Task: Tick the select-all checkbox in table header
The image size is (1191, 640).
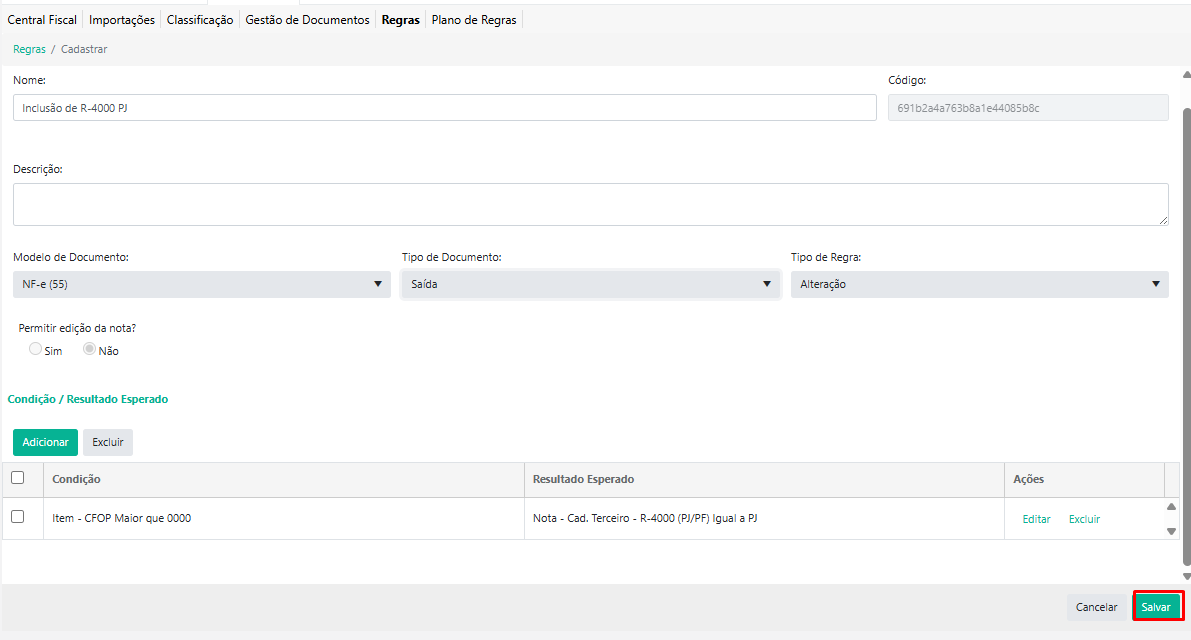Action: click(17, 478)
